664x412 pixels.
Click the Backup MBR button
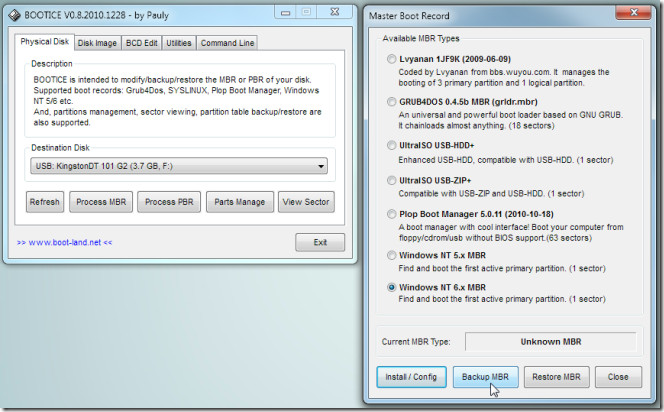[x=485, y=377]
